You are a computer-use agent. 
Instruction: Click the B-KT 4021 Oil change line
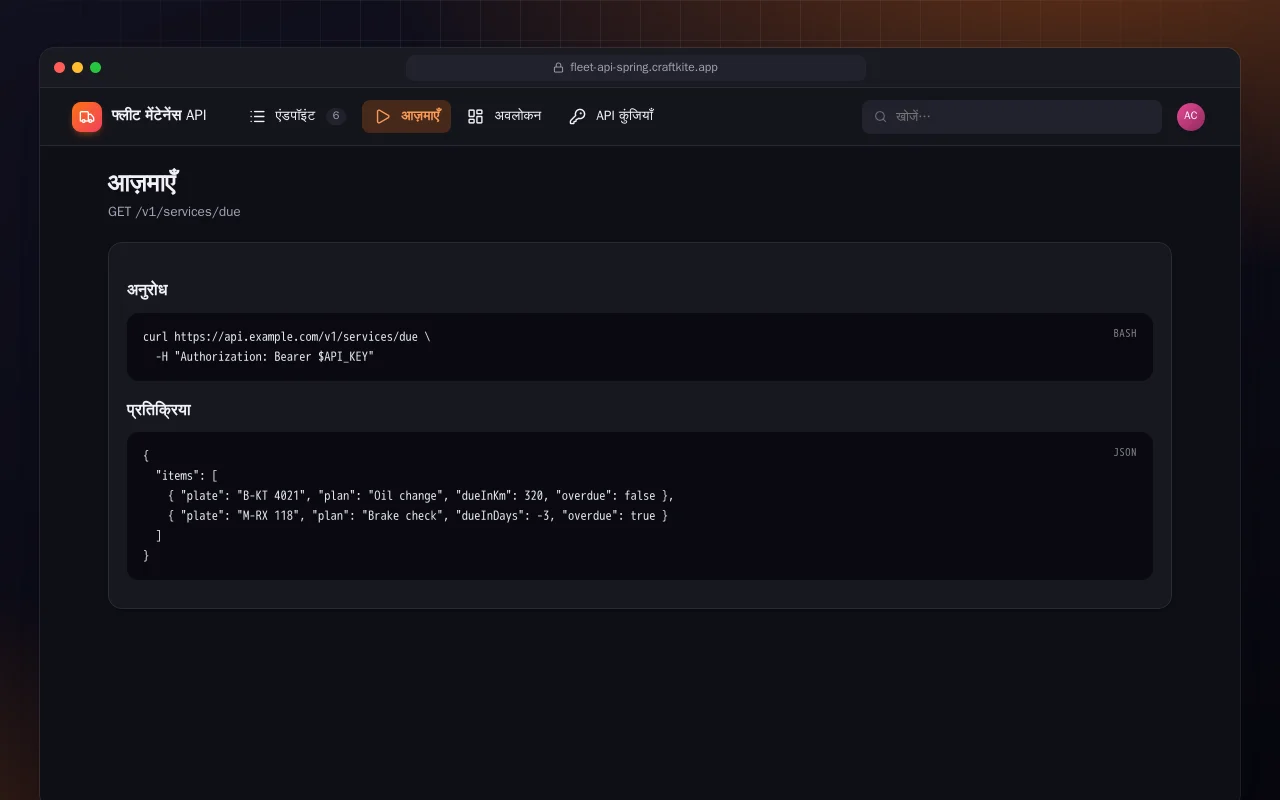pyautogui.click(x=421, y=496)
